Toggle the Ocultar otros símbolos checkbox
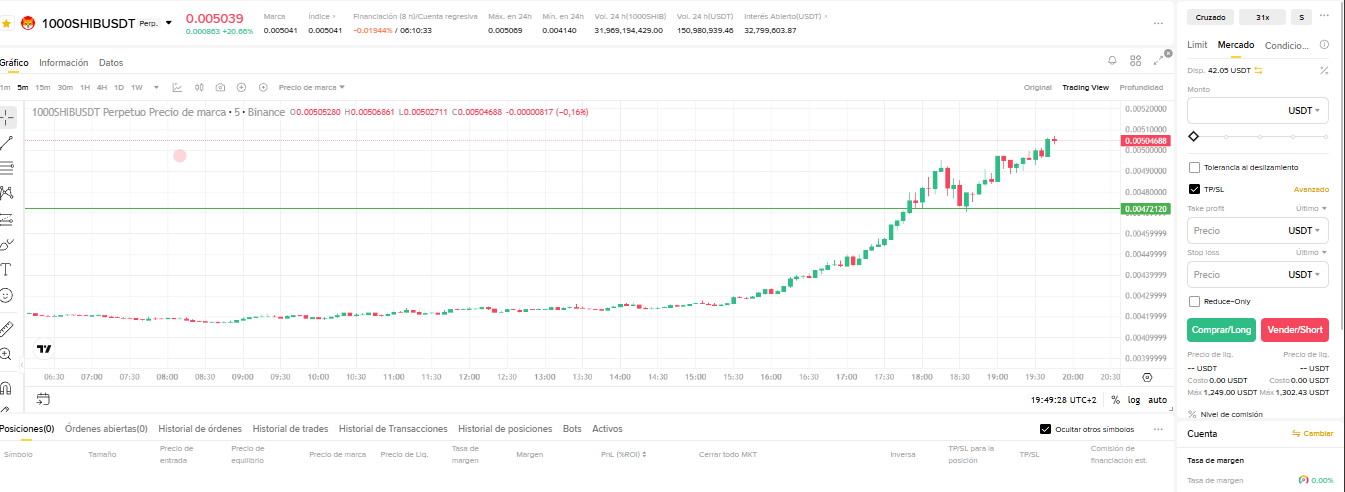The image size is (1345, 492). (1046, 429)
